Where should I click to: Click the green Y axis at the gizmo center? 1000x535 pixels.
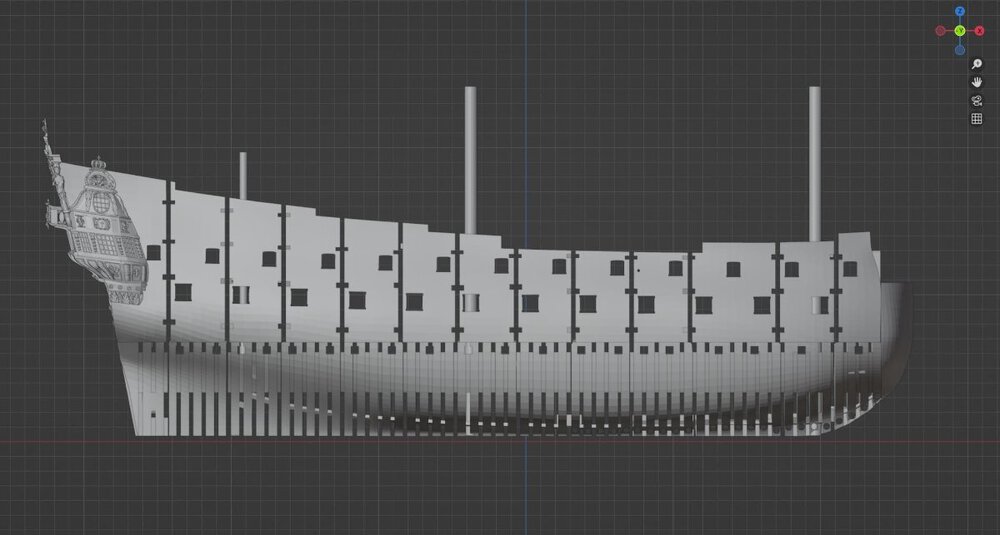click(x=960, y=31)
